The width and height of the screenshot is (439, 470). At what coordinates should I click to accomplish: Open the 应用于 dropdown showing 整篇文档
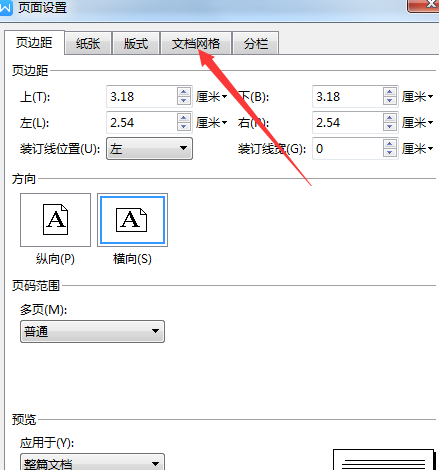click(92, 463)
